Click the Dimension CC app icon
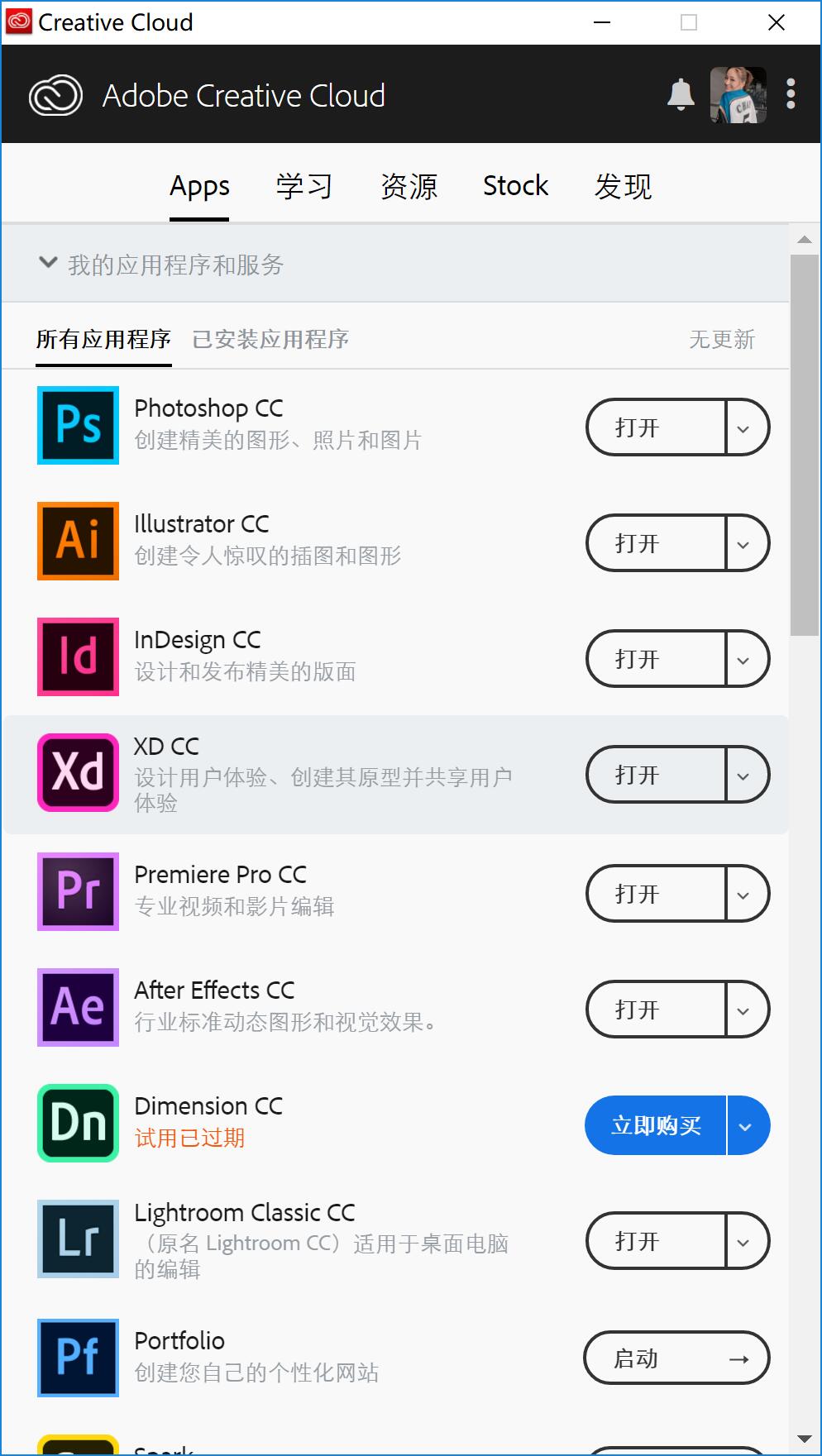 coord(78,1123)
